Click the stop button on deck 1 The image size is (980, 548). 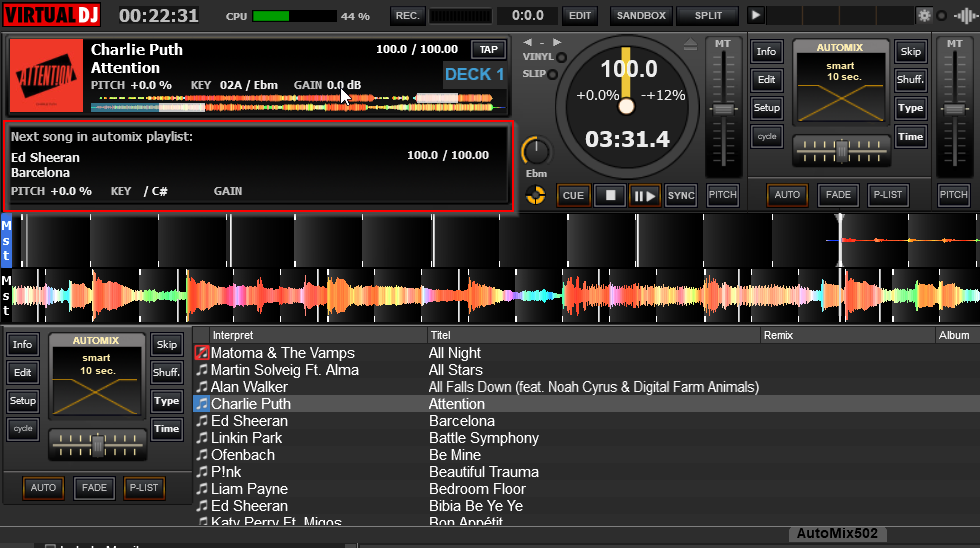[x=610, y=195]
